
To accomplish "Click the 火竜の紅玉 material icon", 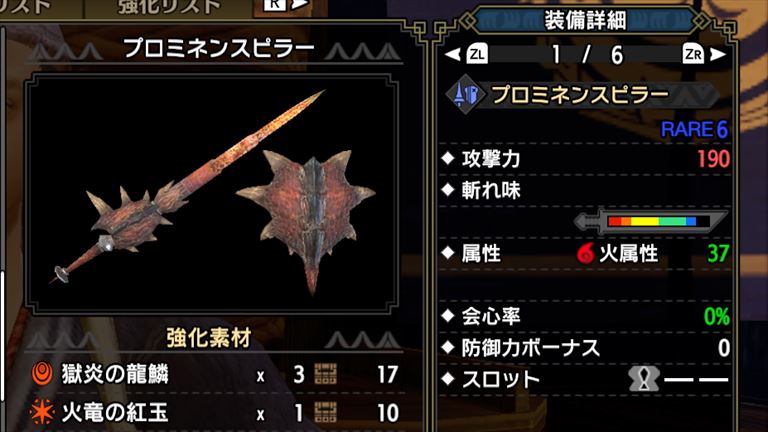I will coord(42,412).
